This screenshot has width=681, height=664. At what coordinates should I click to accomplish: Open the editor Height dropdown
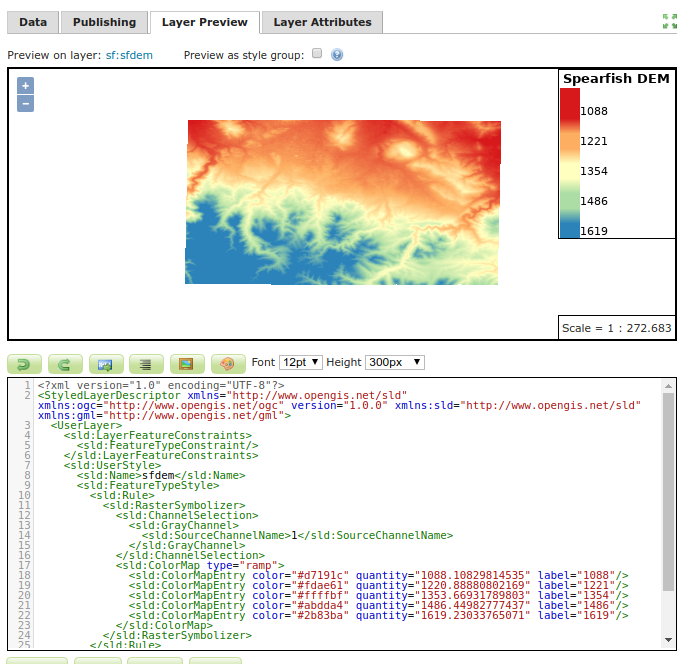(395, 362)
